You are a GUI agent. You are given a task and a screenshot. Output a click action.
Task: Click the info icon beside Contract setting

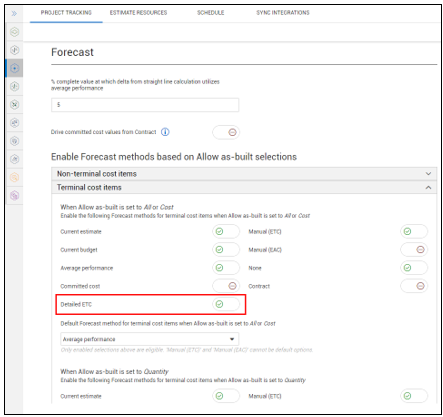(x=165, y=132)
